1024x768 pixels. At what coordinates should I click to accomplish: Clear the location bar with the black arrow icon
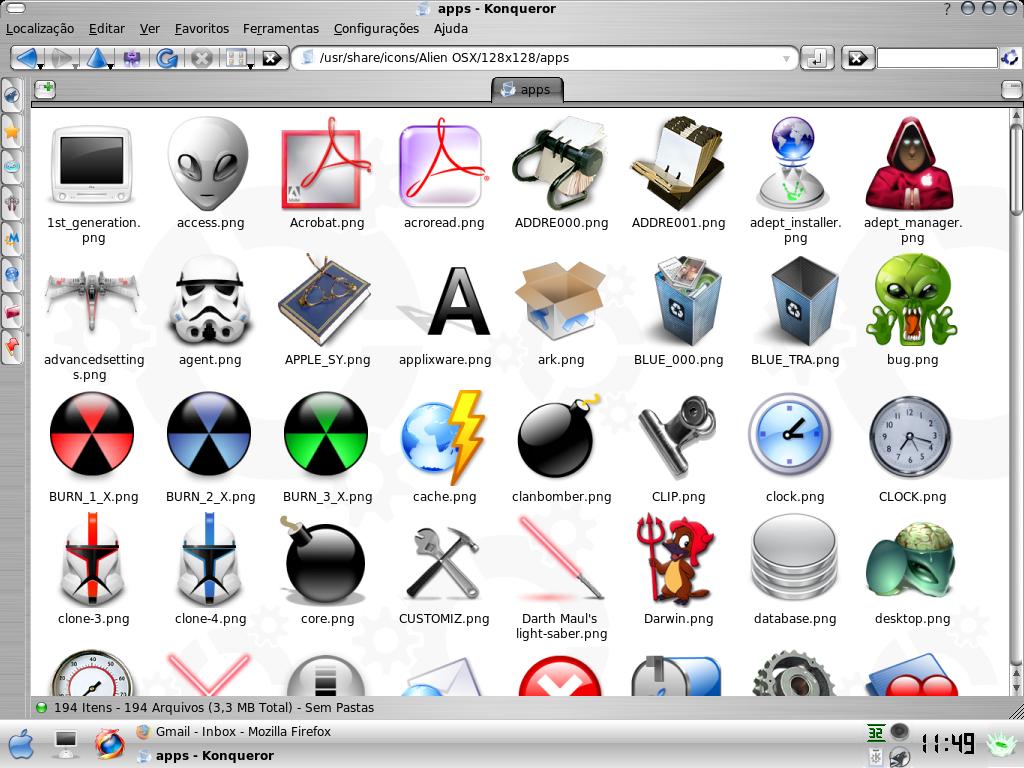272,58
